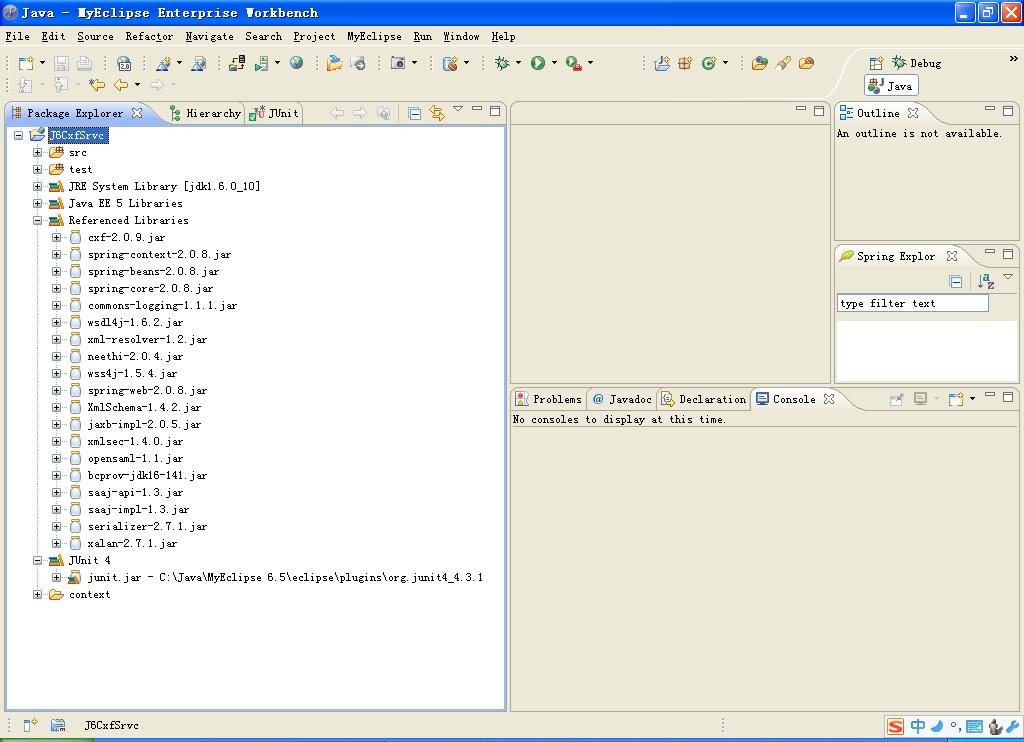Select the context folder in tree

click(x=89, y=595)
